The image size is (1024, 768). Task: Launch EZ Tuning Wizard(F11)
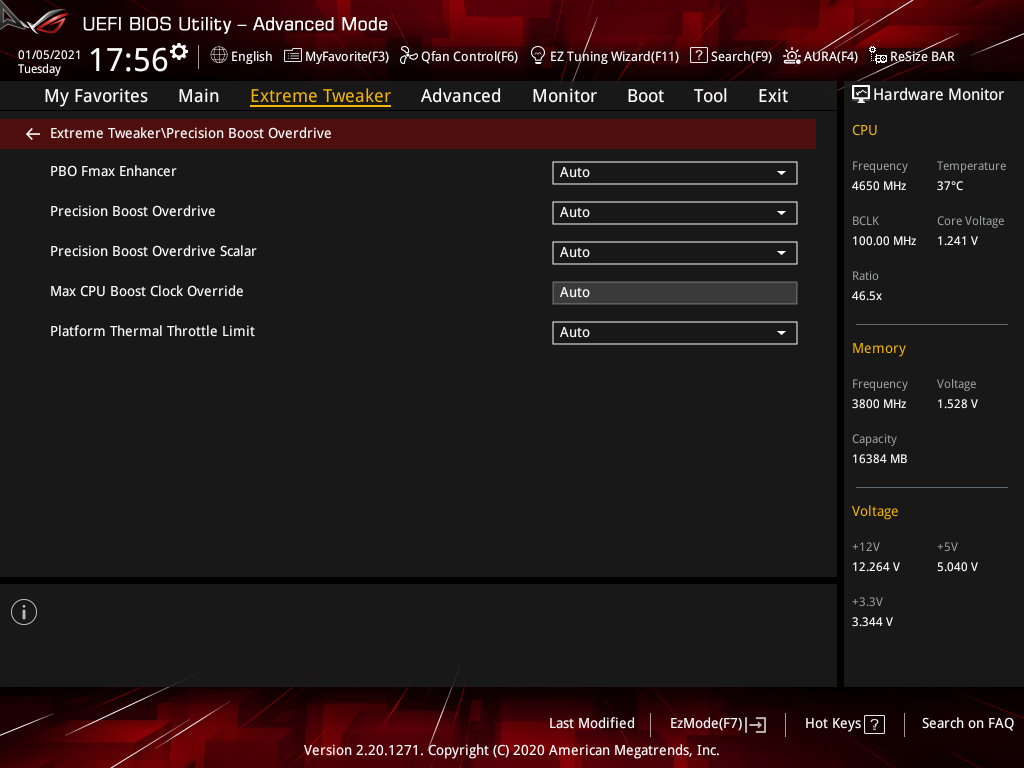[615, 57]
